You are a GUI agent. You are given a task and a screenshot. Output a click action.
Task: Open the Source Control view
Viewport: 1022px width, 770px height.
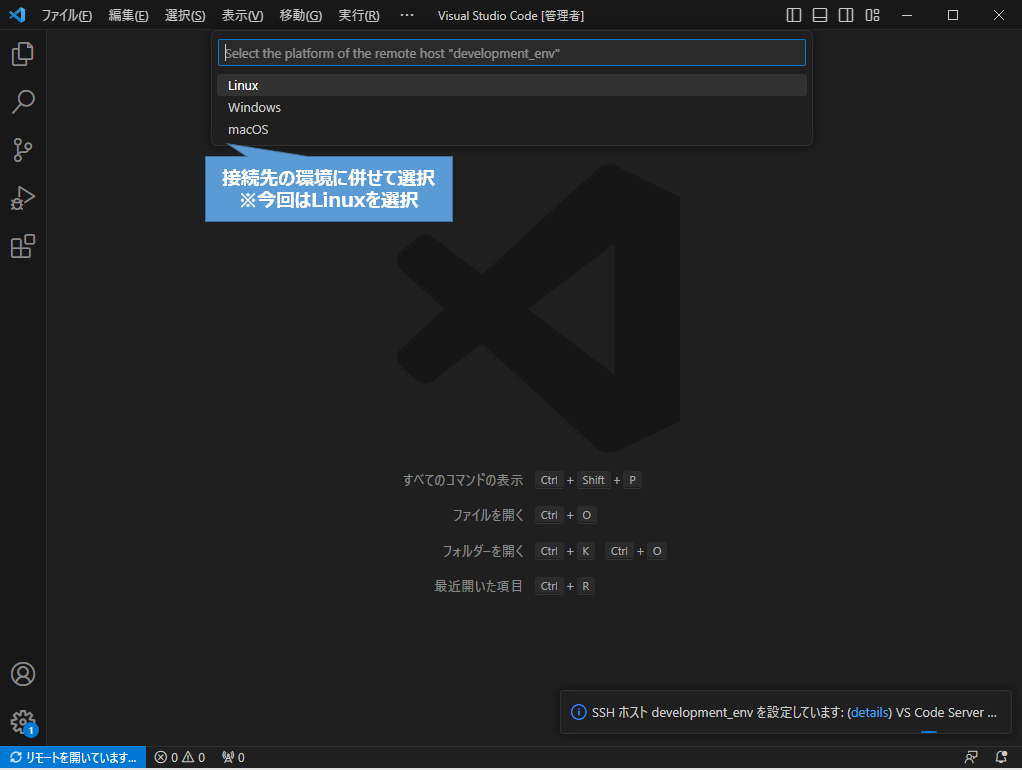[22, 149]
